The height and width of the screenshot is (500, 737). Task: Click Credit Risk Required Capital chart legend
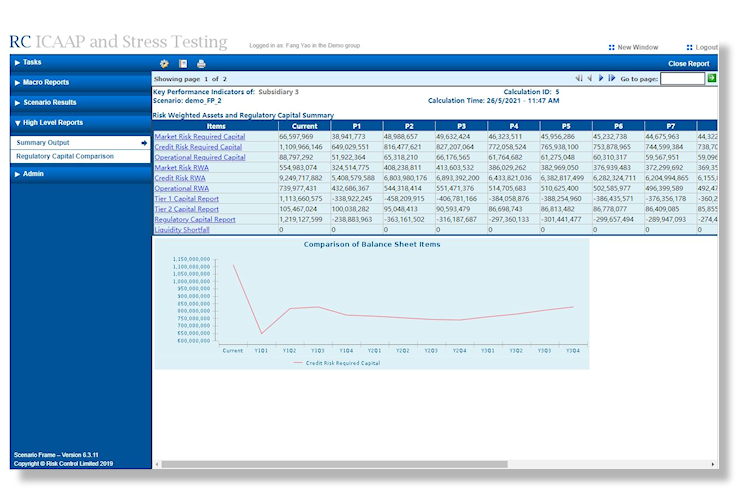[x=337, y=363]
